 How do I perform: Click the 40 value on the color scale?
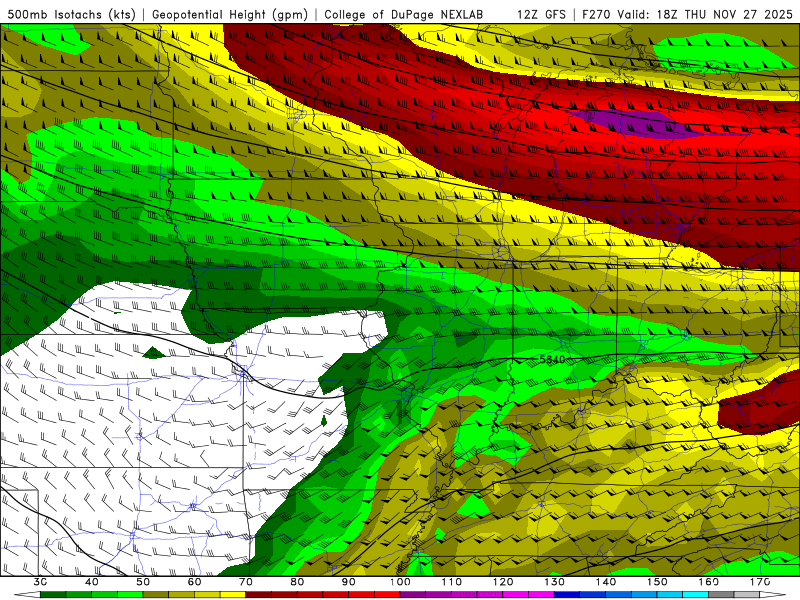click(92, 582)
